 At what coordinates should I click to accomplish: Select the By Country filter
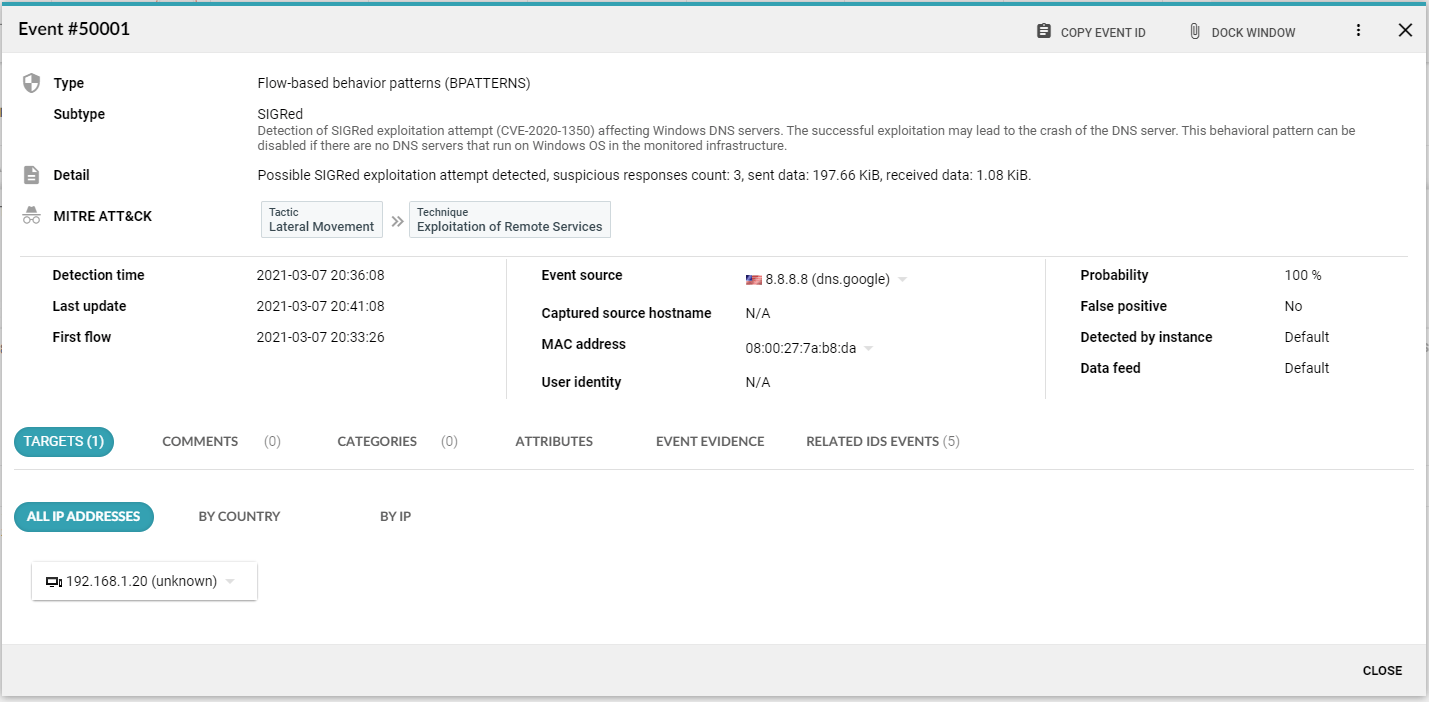(x=239, y=516)
